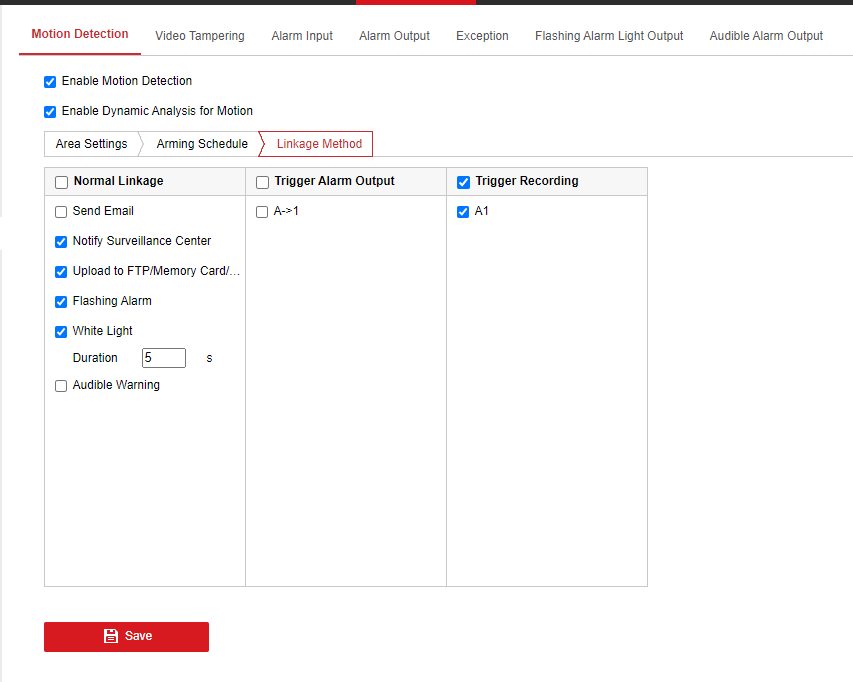Disable the Flashing Alarm checkbox

61,302
